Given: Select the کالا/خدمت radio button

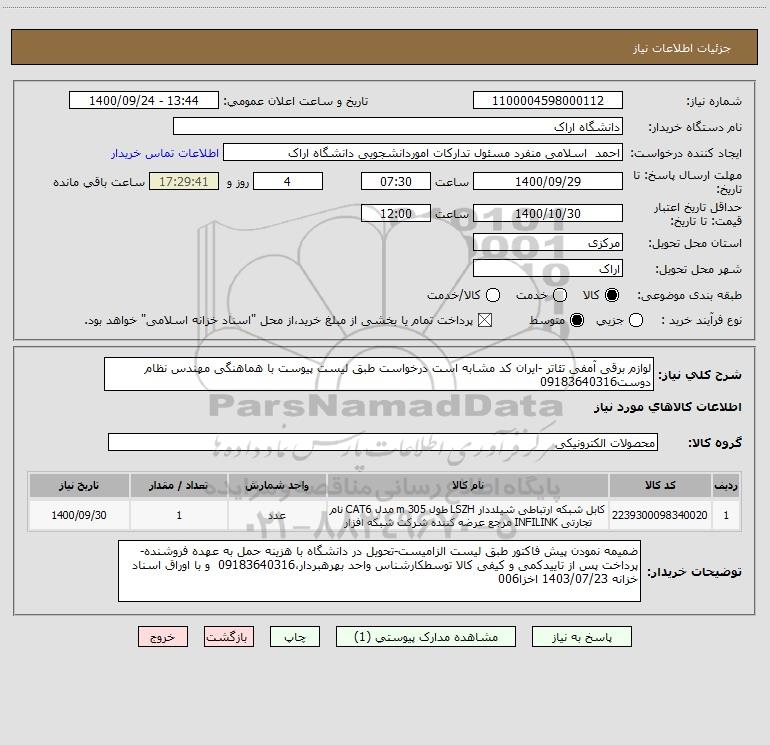Looking at the screenshot, I should pyautogui.click(x=493, y=295).
